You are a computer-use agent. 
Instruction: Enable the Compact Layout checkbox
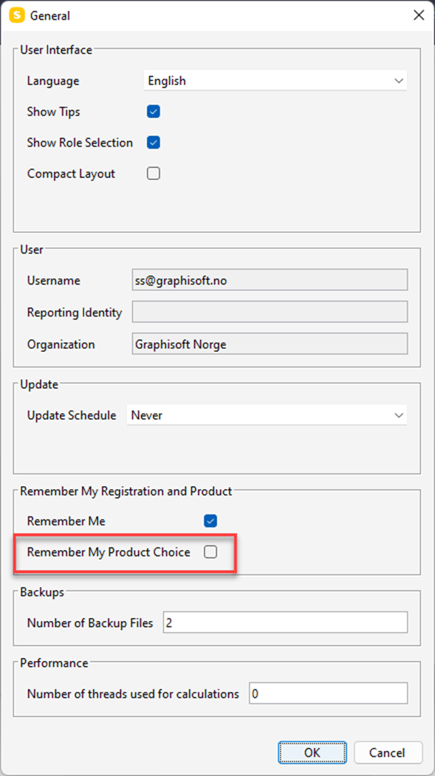coord(153,174)
